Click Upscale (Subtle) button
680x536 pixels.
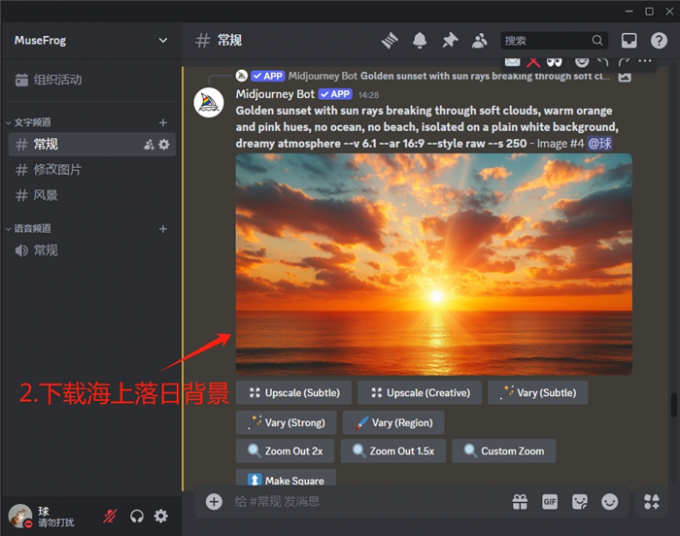click(x=294, y=393)
